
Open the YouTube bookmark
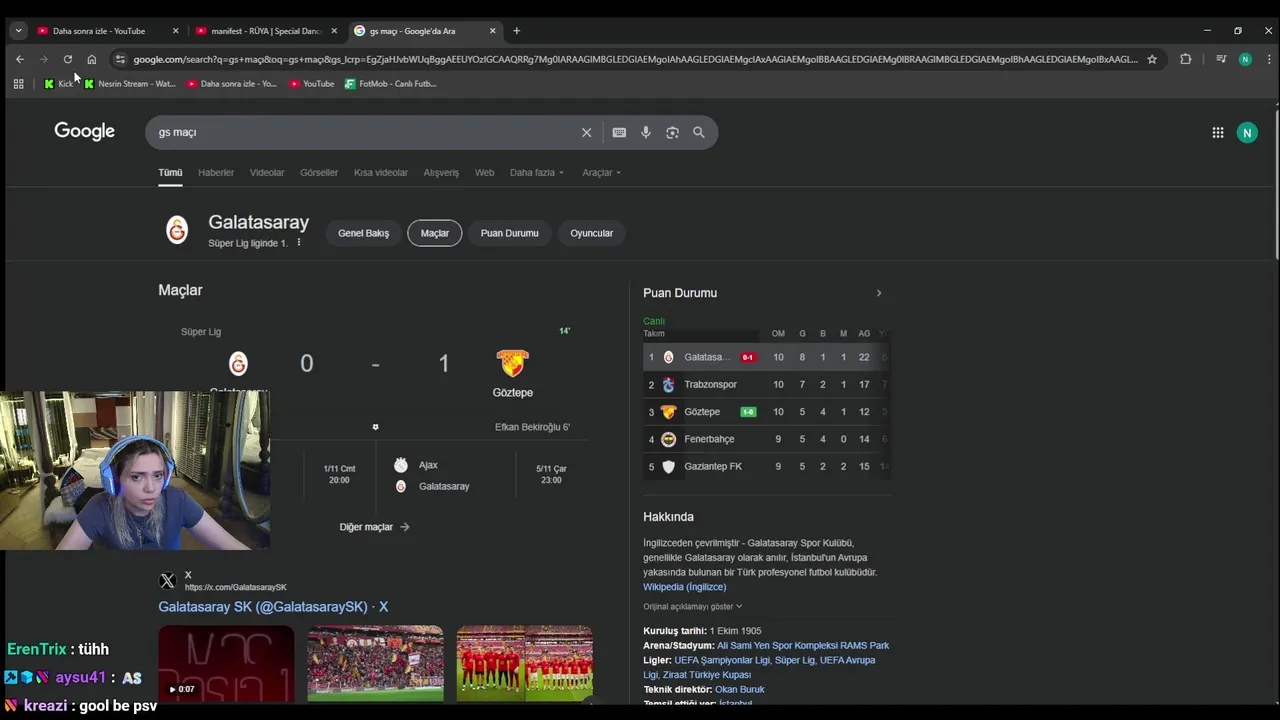point(311,84)
